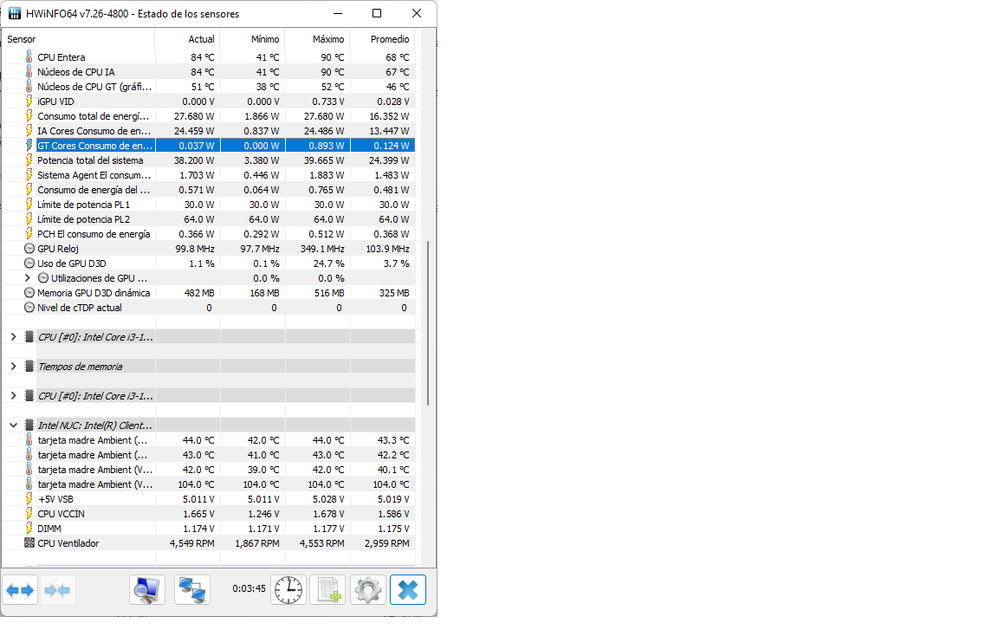The image size is (998, 624).
Task: Click the Máximo column header
Action: click(x=317, y=39)
